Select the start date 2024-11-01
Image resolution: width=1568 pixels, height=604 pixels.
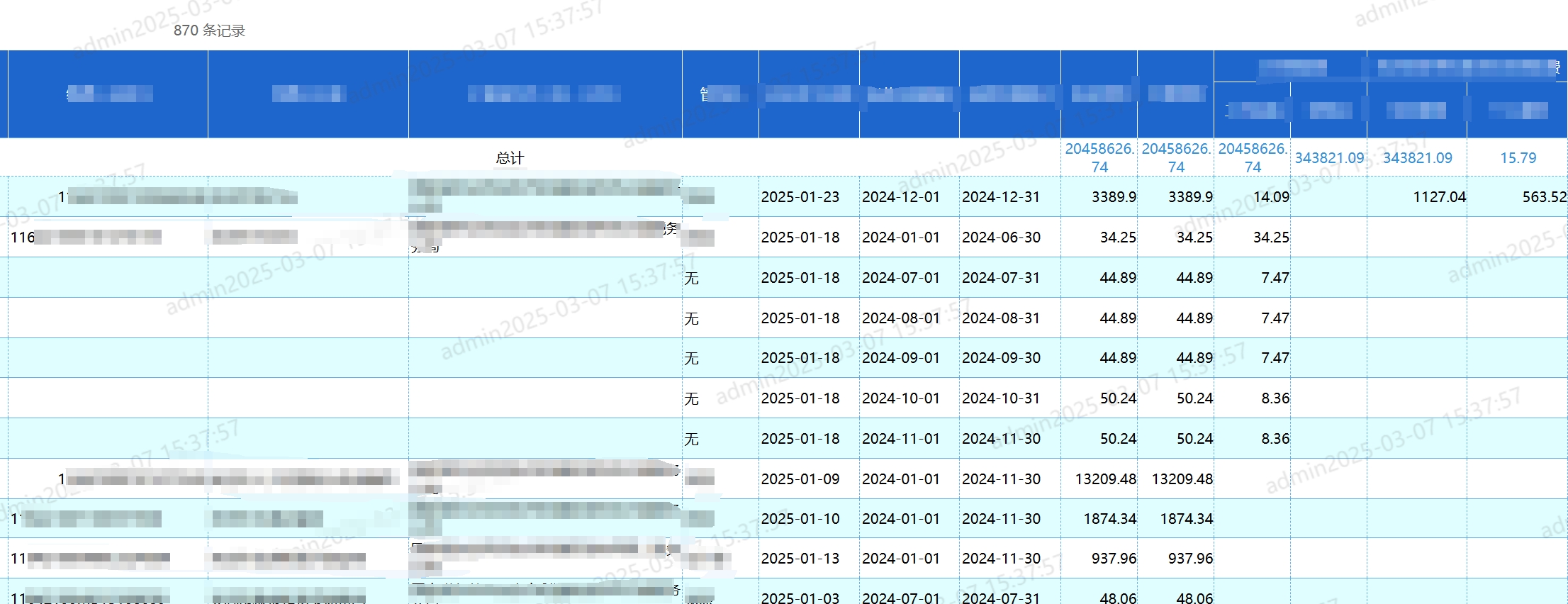(x=900, y=439)
